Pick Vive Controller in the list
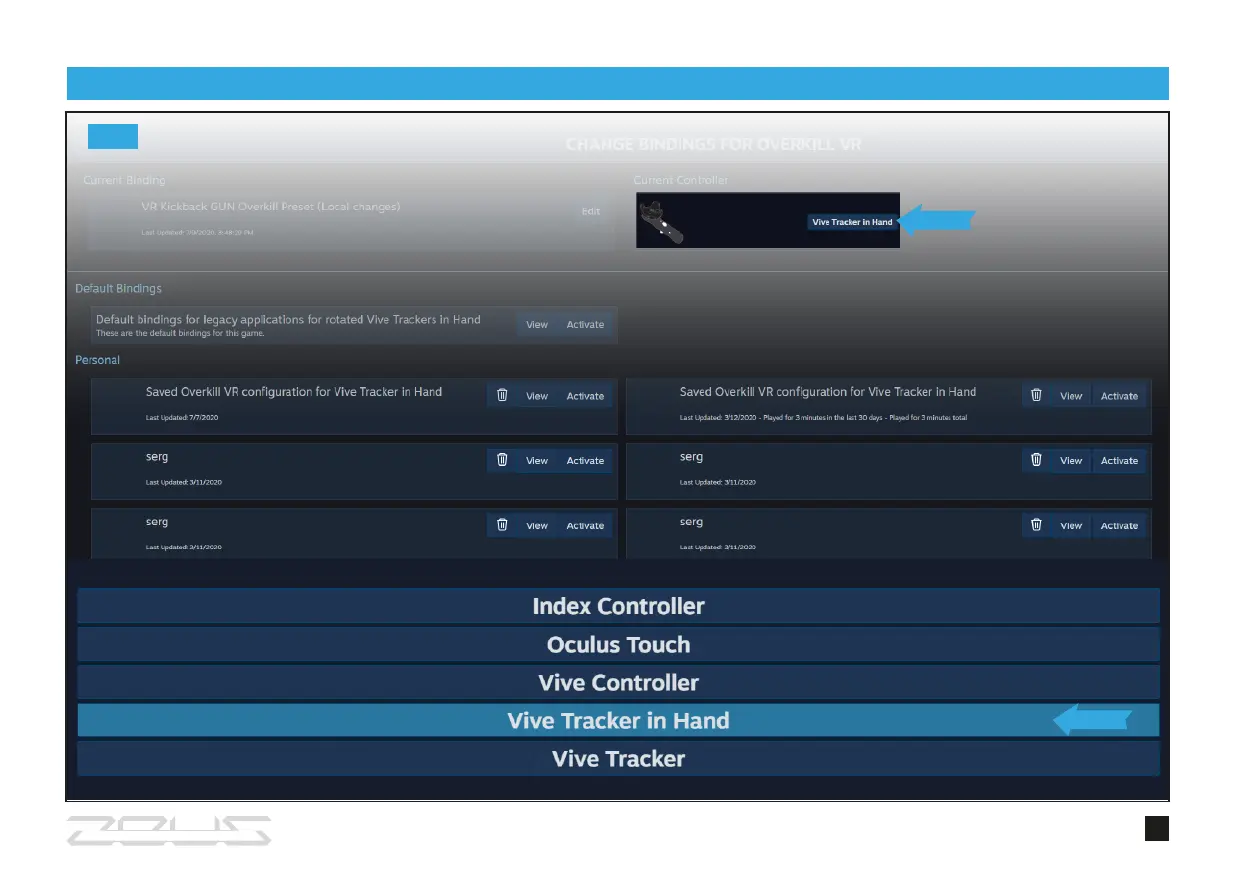1236x884 pixels. pos(618,682)
